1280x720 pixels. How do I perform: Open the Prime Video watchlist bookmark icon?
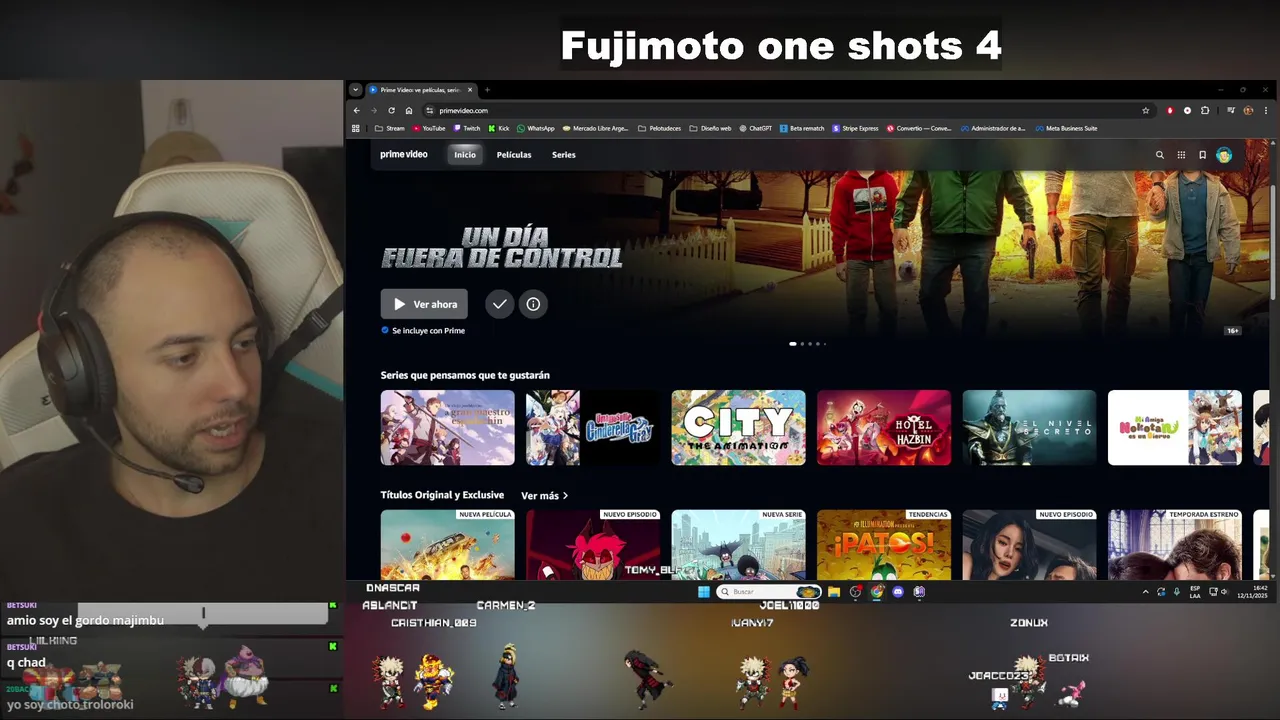1202,155
